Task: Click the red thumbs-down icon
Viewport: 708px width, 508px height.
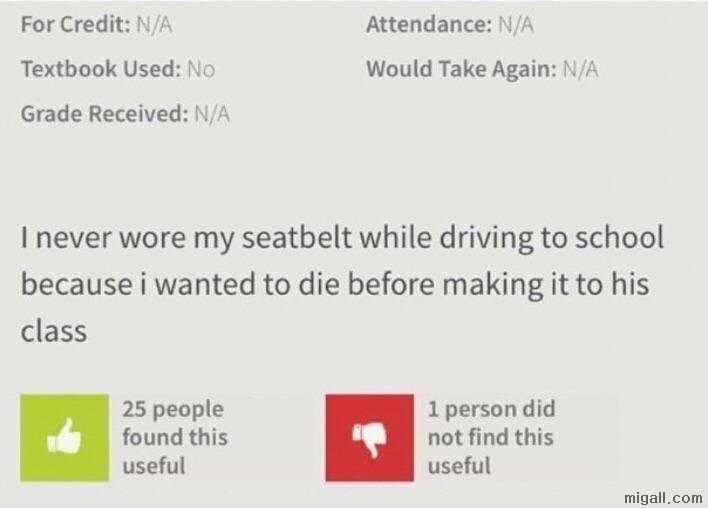Action: [369, 438]
